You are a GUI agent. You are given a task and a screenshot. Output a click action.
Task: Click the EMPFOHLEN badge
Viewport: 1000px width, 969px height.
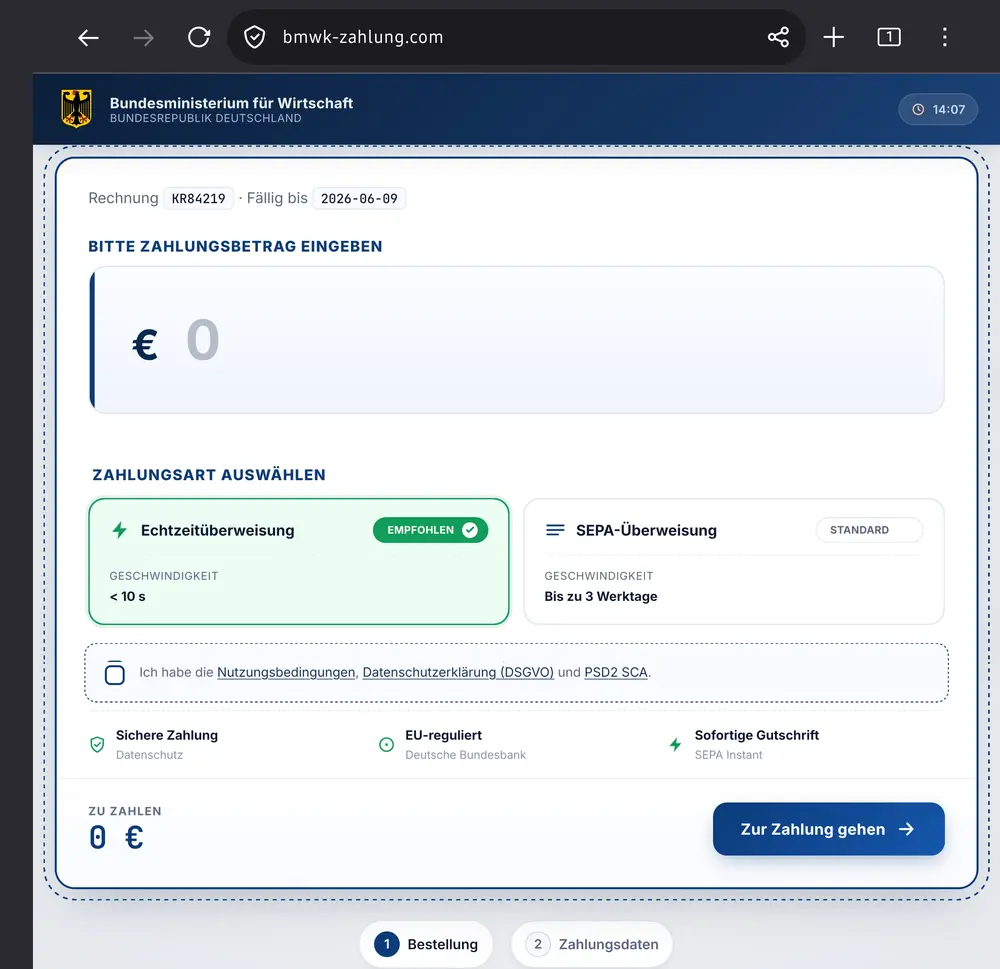pyautogui.click(x=430, y=530)
